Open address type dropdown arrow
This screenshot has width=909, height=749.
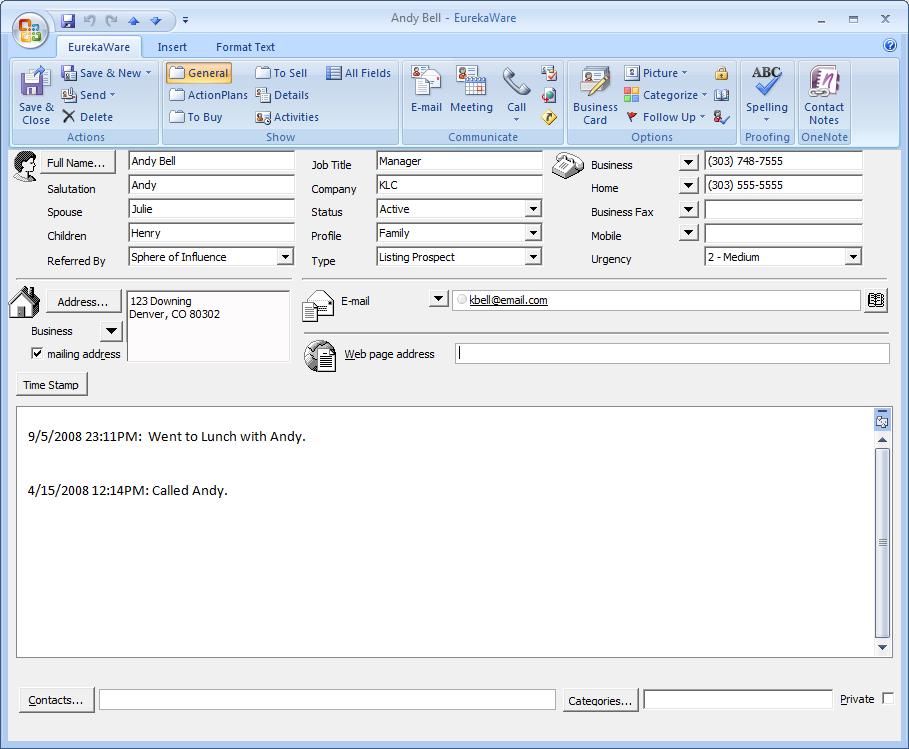(x=111, y=331)
